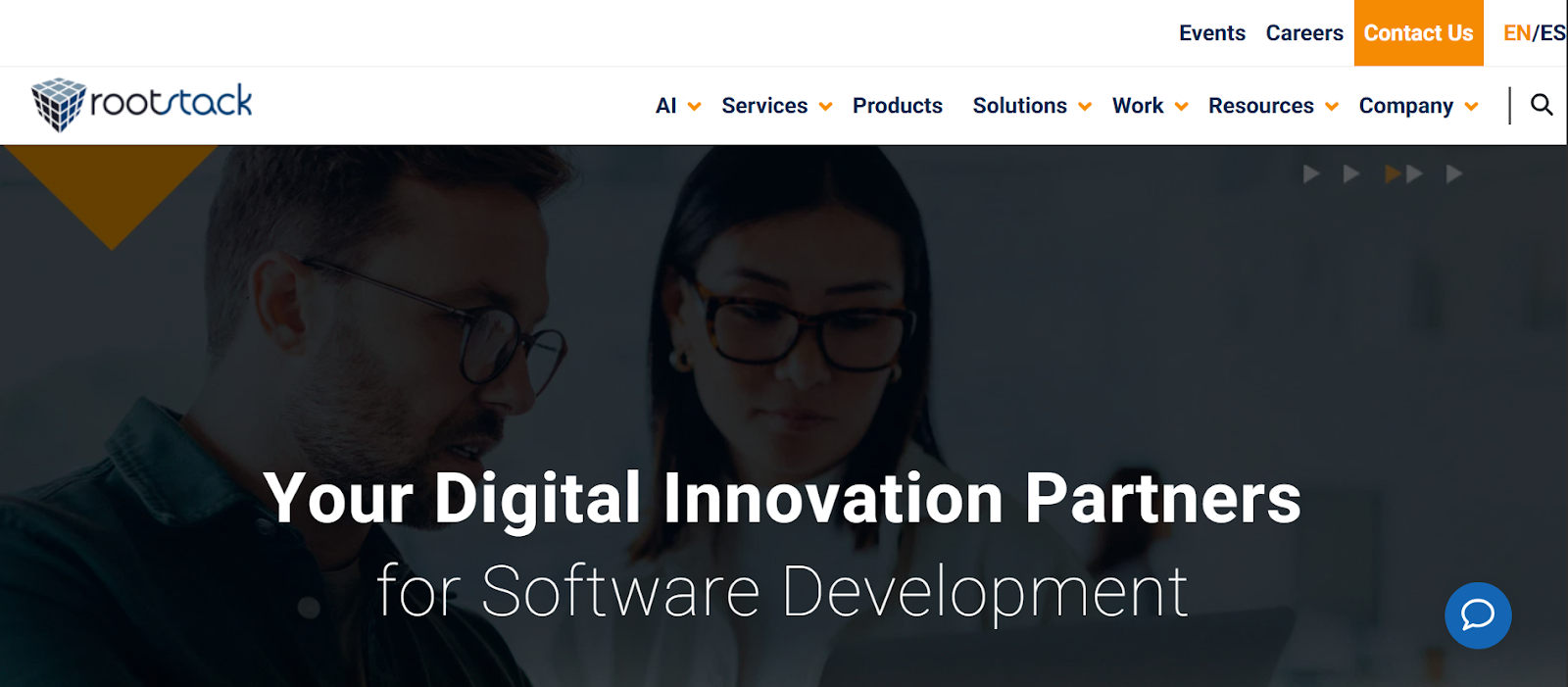Screen dimensions: 1568x687
Task: Open the Events link
Action: pos(1211,33)
